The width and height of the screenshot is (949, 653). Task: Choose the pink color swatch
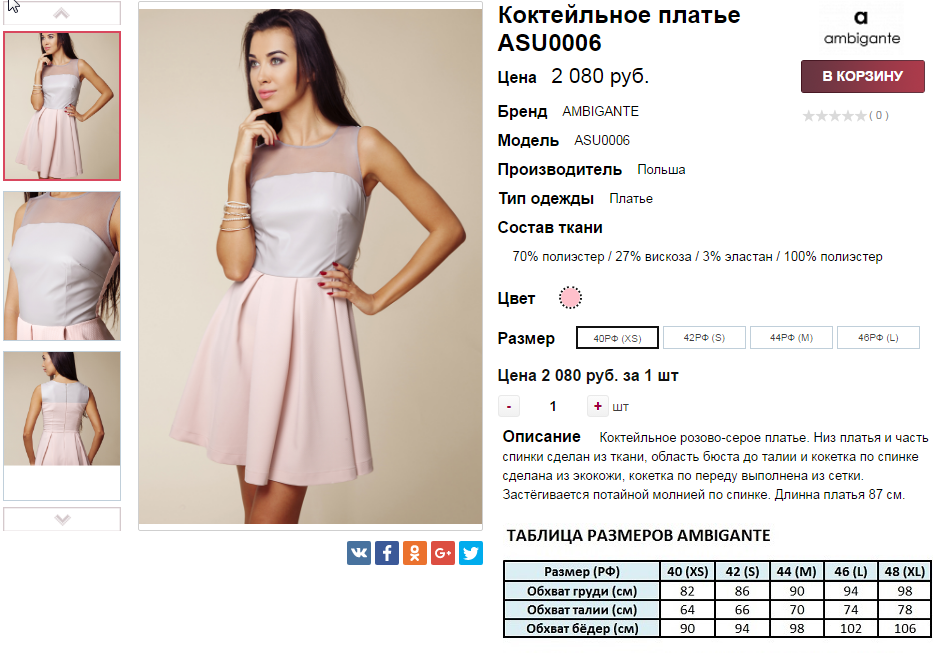570,298
